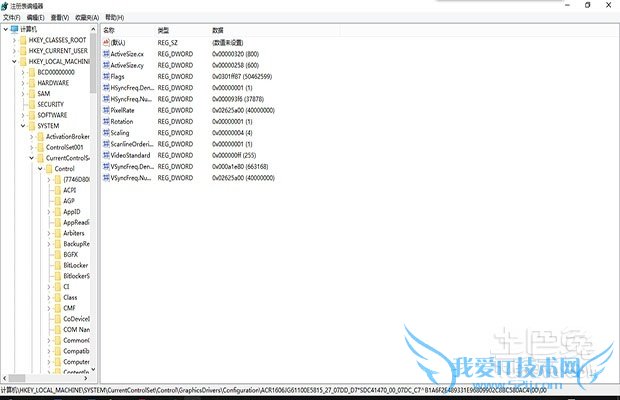Open the 帮助(H) menu
The height and width of the screenshot is (400, 620).
(x=115, y=17)
